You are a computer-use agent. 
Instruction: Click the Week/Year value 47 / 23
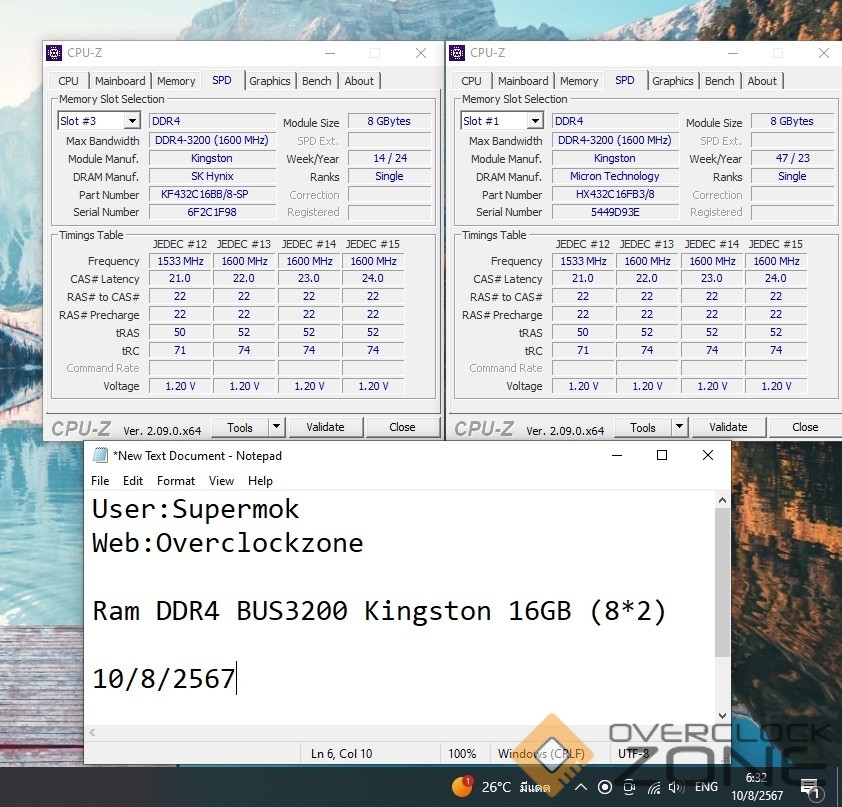[793, 158]
